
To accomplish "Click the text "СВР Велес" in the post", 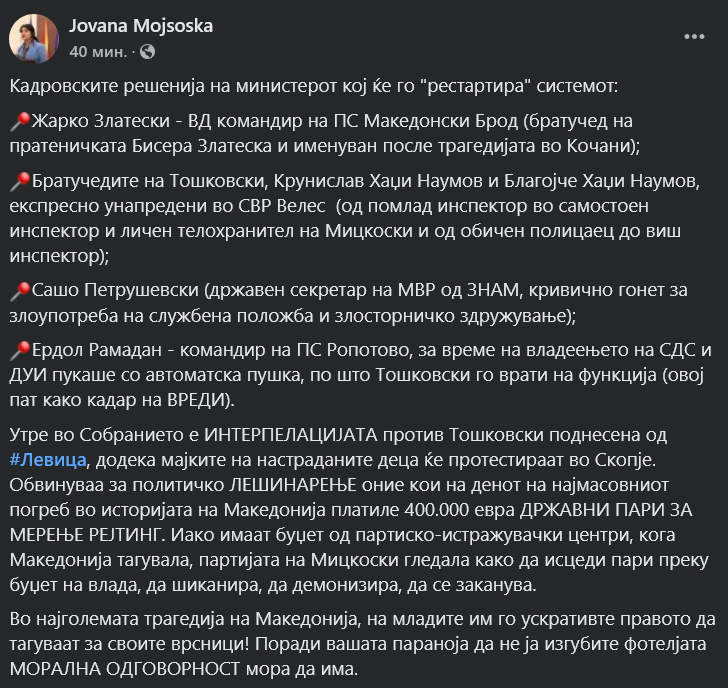I will (x=289, y=206).
